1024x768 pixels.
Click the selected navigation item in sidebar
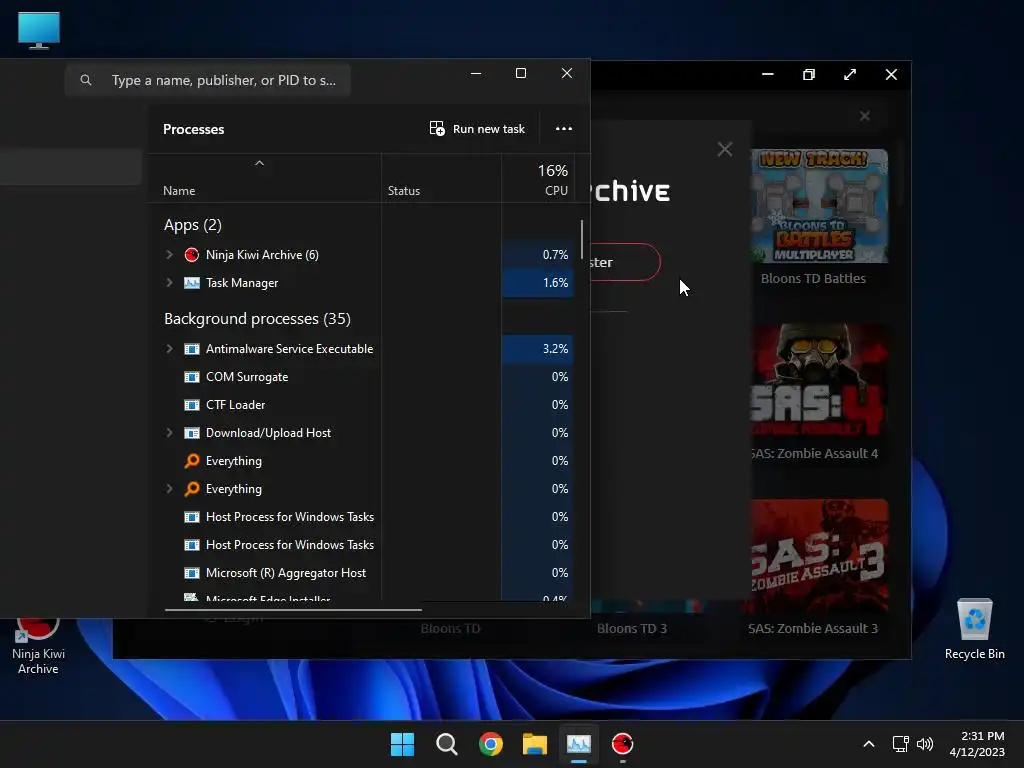point(71,167)
